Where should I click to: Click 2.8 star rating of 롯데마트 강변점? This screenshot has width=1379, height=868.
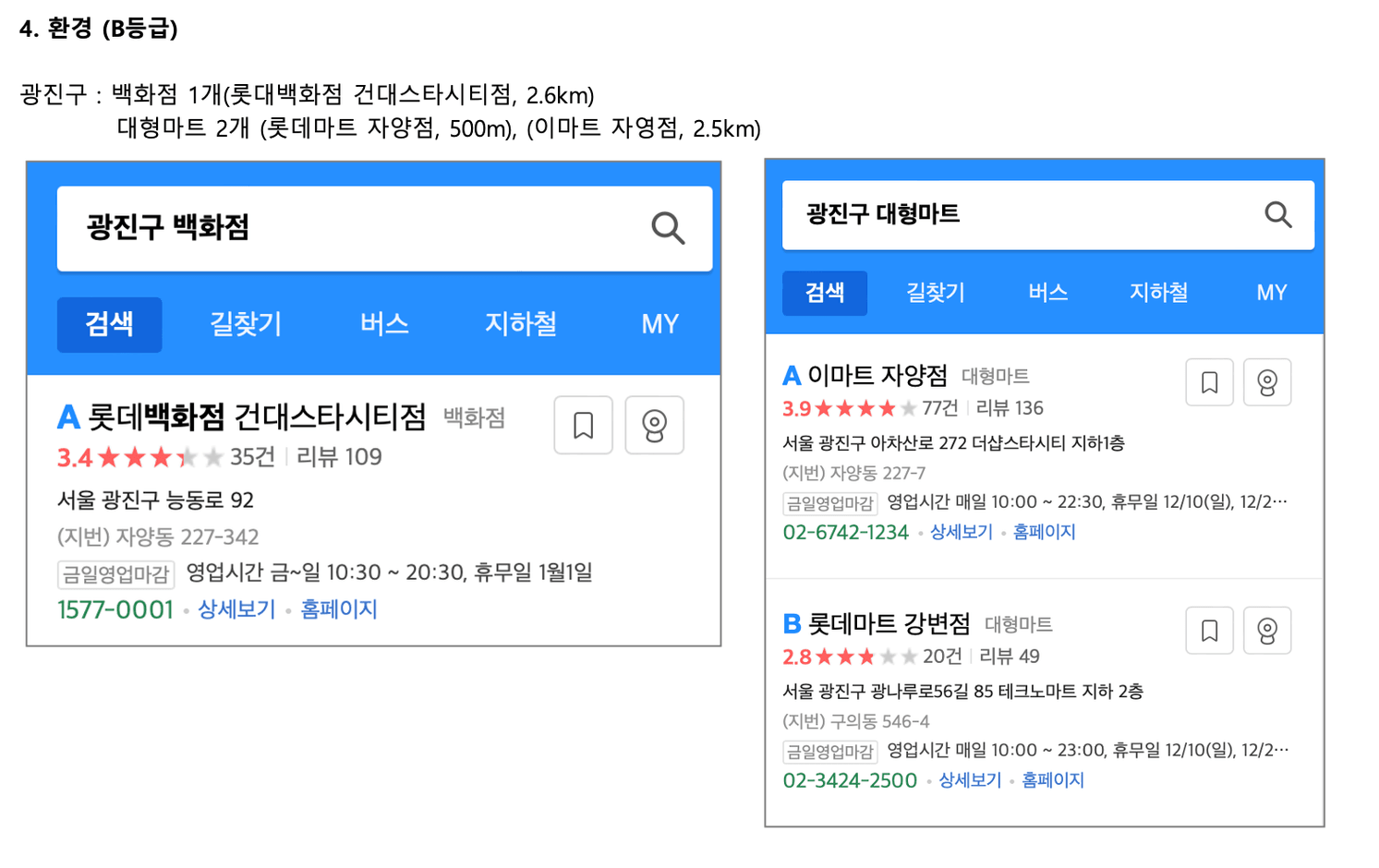pos(850,657)
